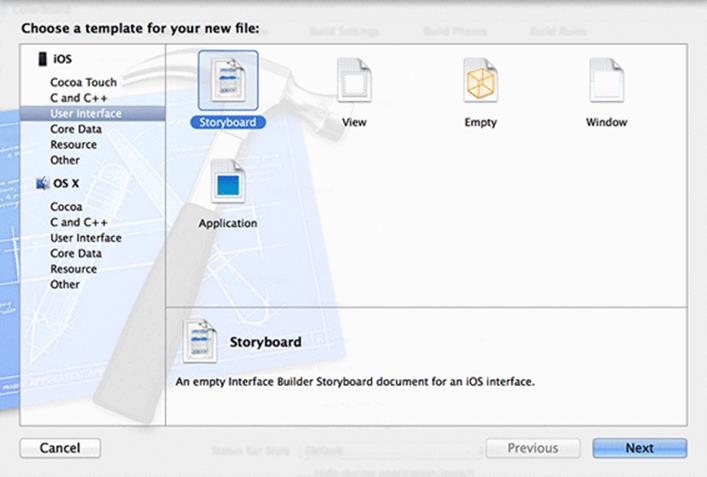Open Cocoa Touch category under iOS
Screen dimensions: 707x477
click(83, 82)
